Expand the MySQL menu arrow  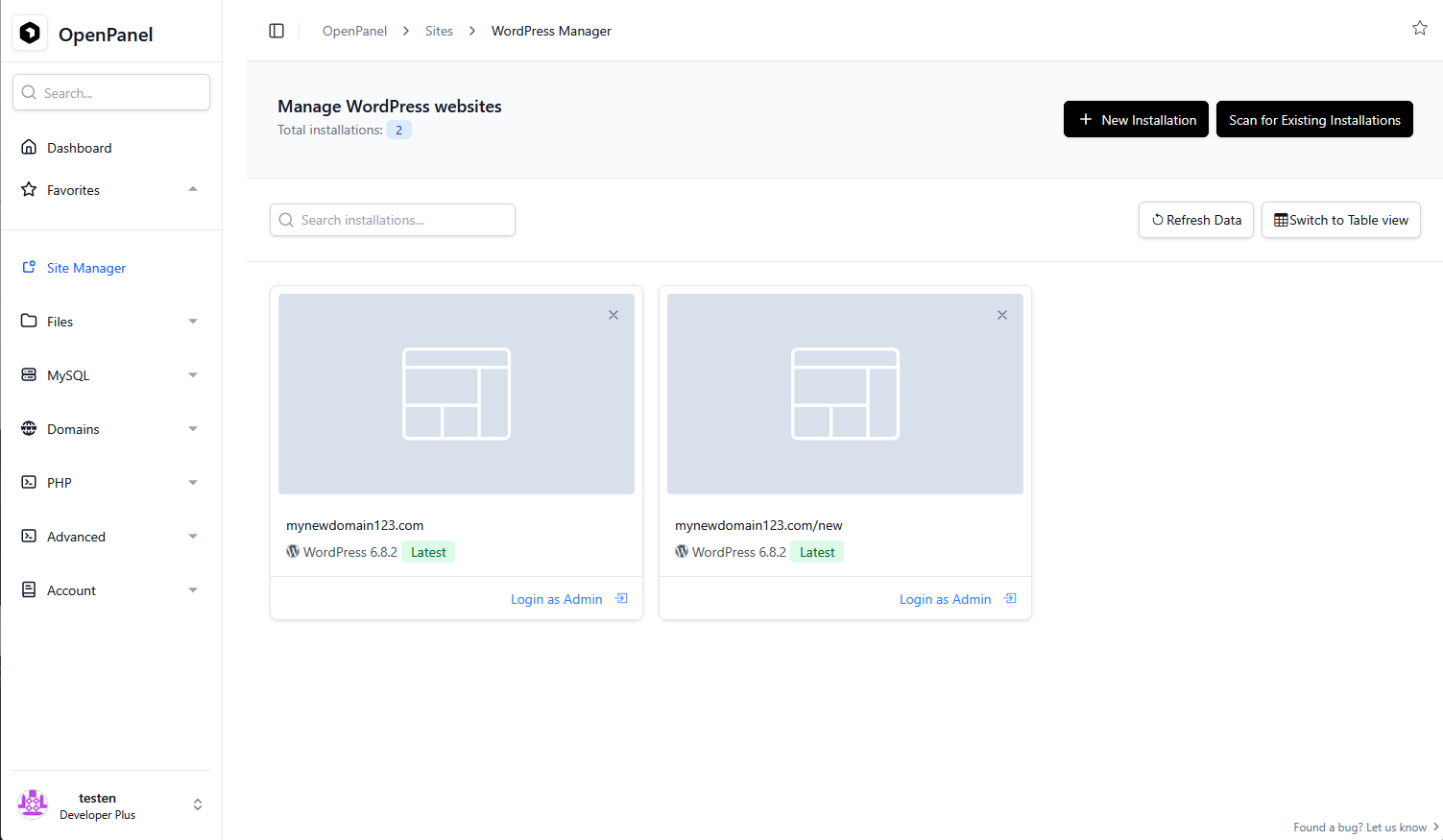[x=193, y=375]
